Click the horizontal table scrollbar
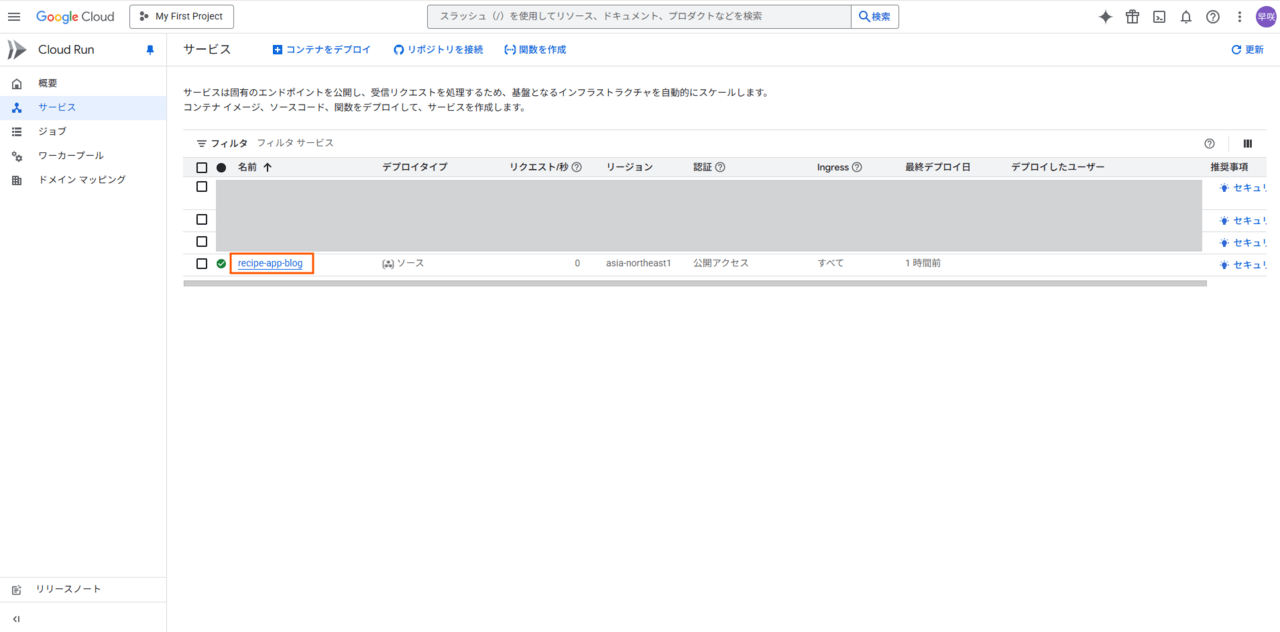This screenshot has width=1280, height=632. pos(695,284)
